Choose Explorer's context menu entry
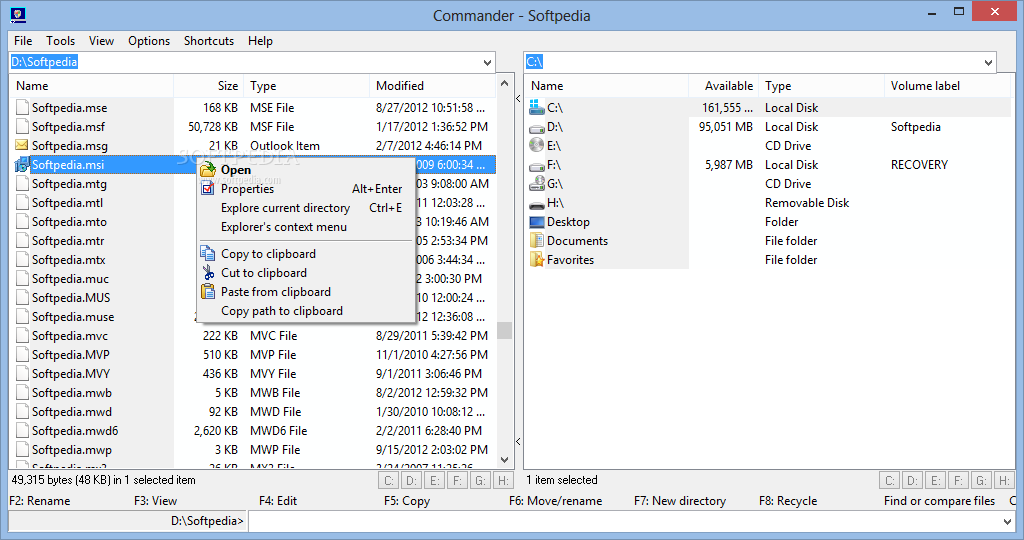Screen dimensions: 1024x540 click(x=306, y=227)
